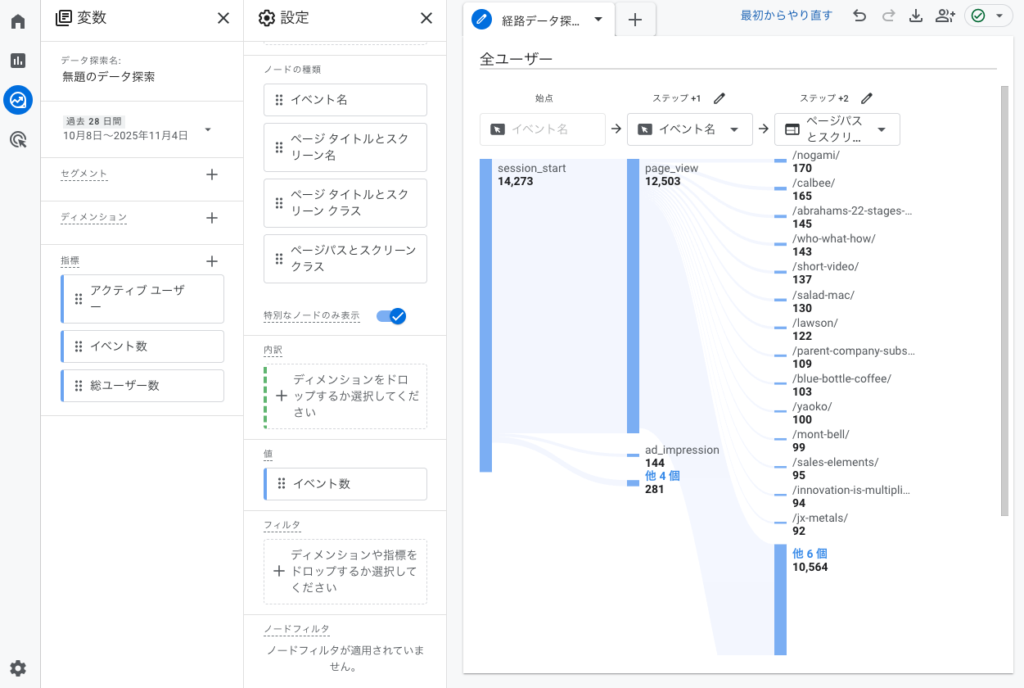1024x688 pixels.
Task: Open the Admin settings gear icon
Action: [18, 668]
